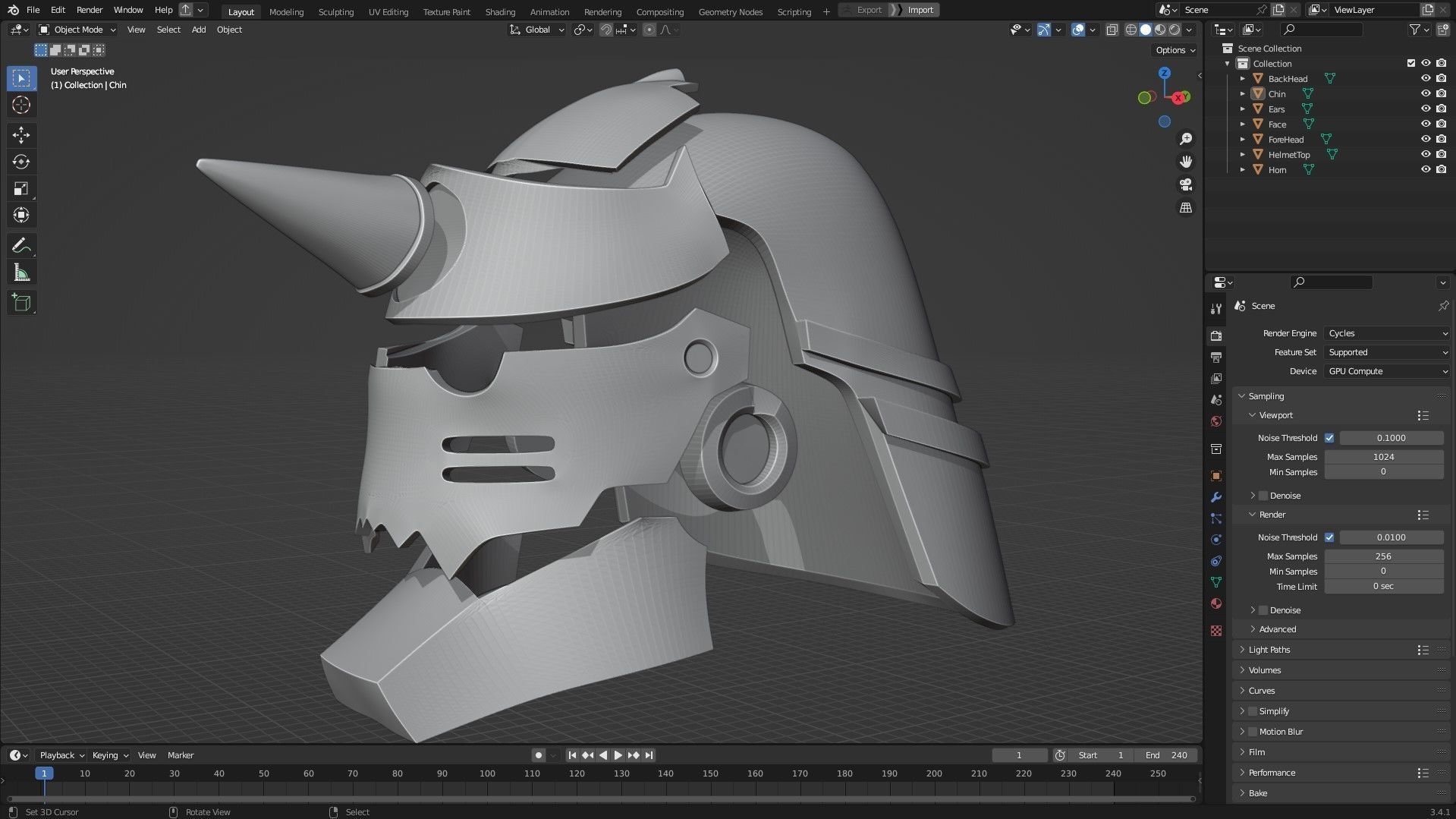Select the Annotate tool
This screenshot has height=819, width=1456.
[21, 245]
